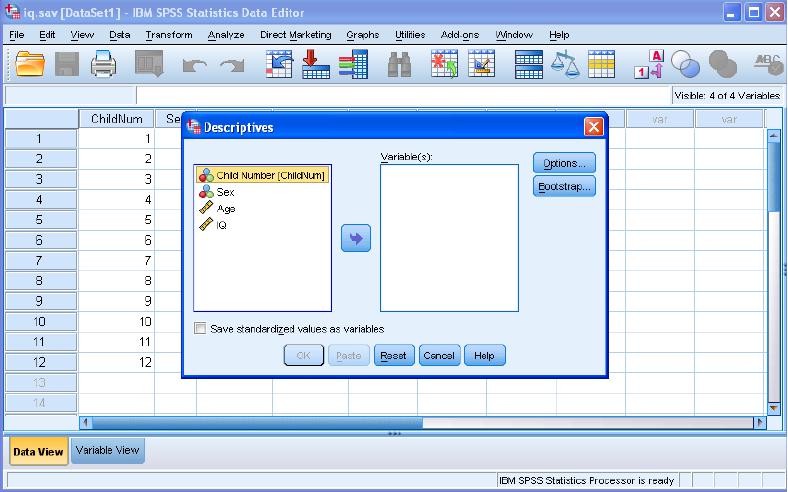Click the cell editor input bar

[403, 95]
